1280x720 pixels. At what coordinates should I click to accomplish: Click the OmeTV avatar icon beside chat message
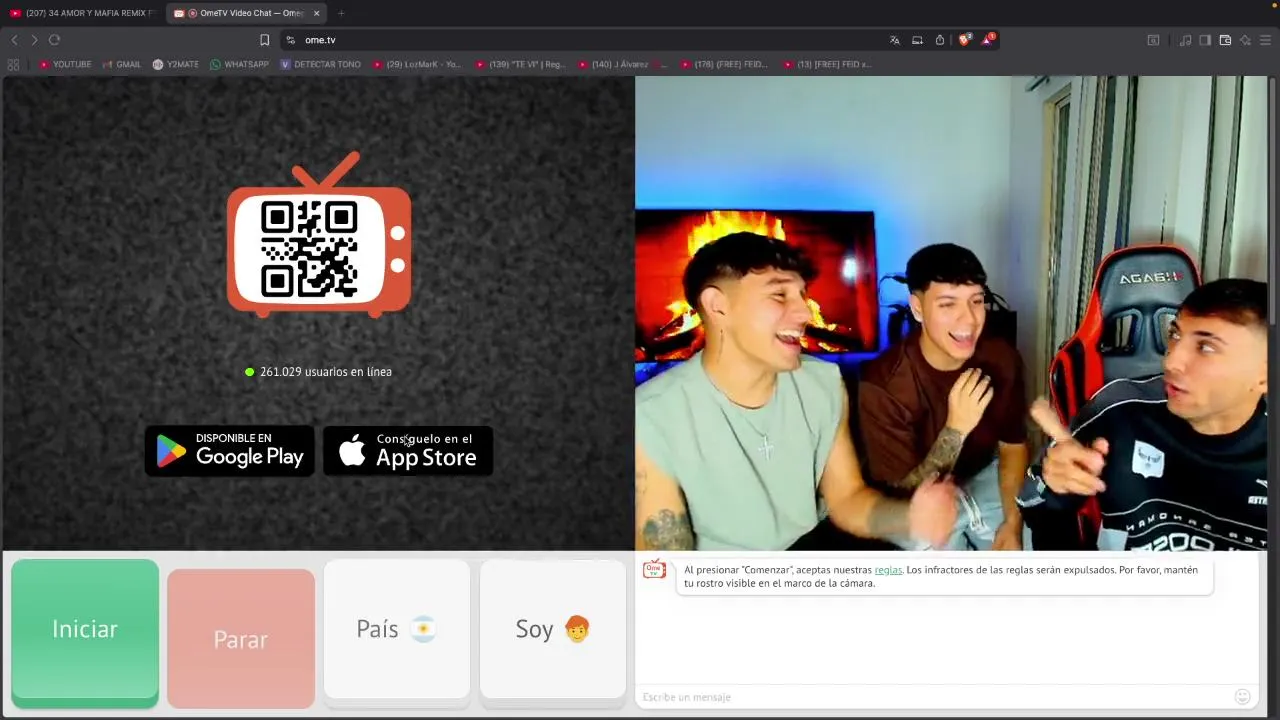click(x=654, y=569)
